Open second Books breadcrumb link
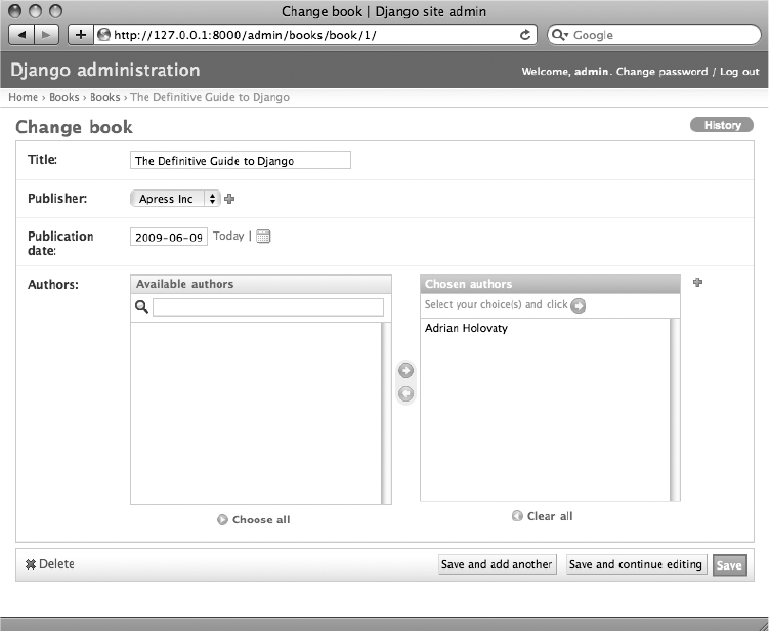The width and height of the screenshot is (769, 631). pos(105,97)
